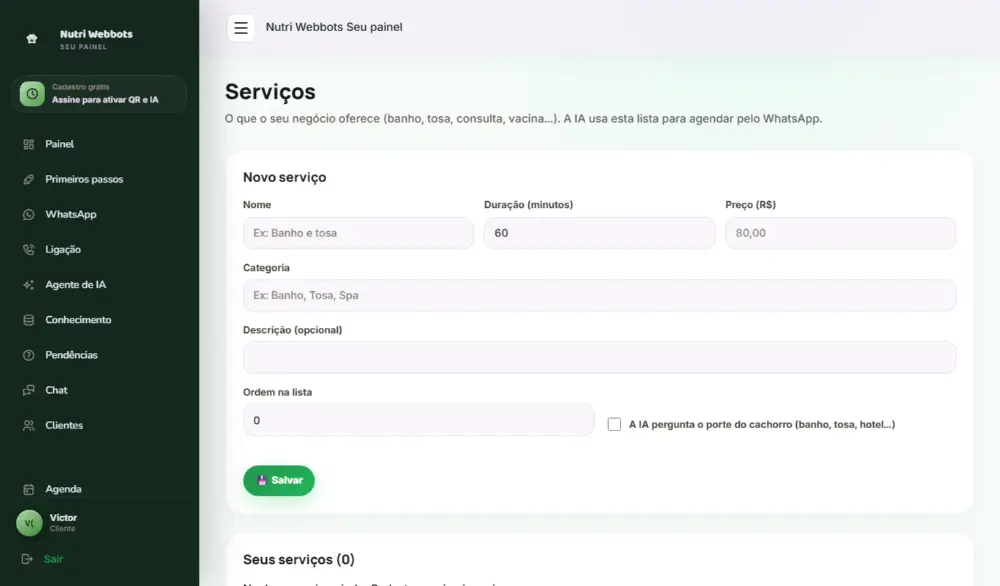Screen dimensions: 1000x586
Task: Click the 'Seus serviços (0)' heading
Action: click(298, 559)
